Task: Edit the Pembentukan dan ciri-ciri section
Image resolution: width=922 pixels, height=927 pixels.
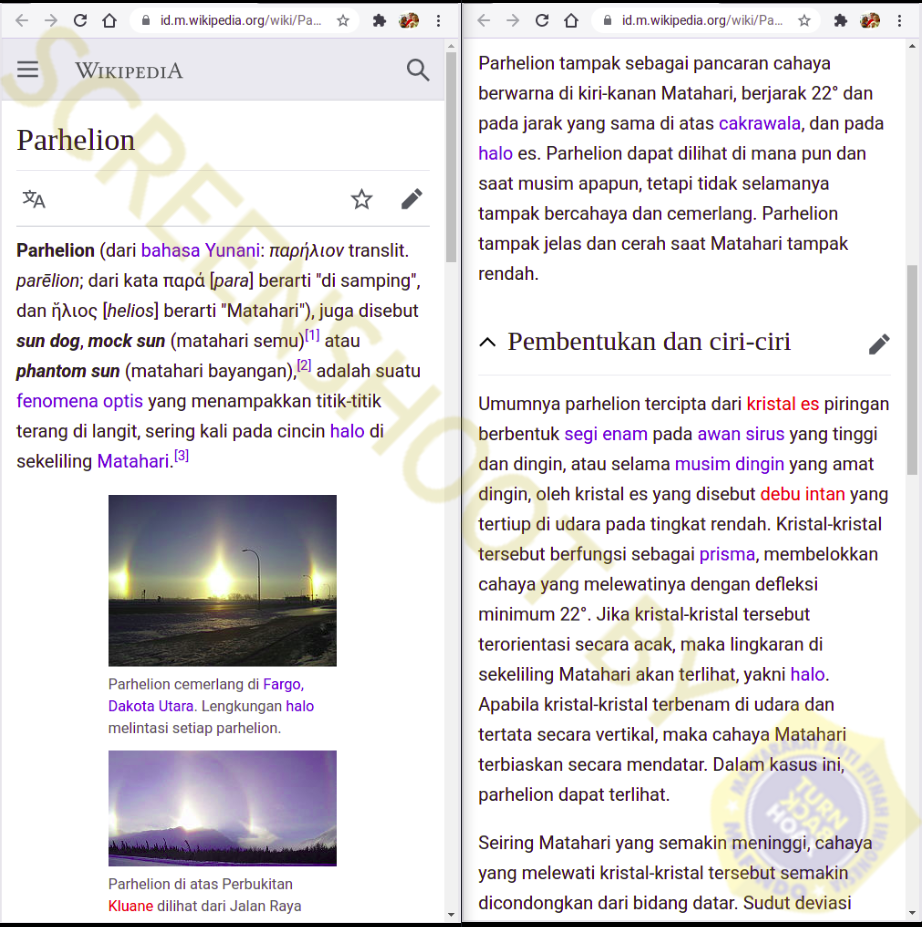Action: pos(879,343)
